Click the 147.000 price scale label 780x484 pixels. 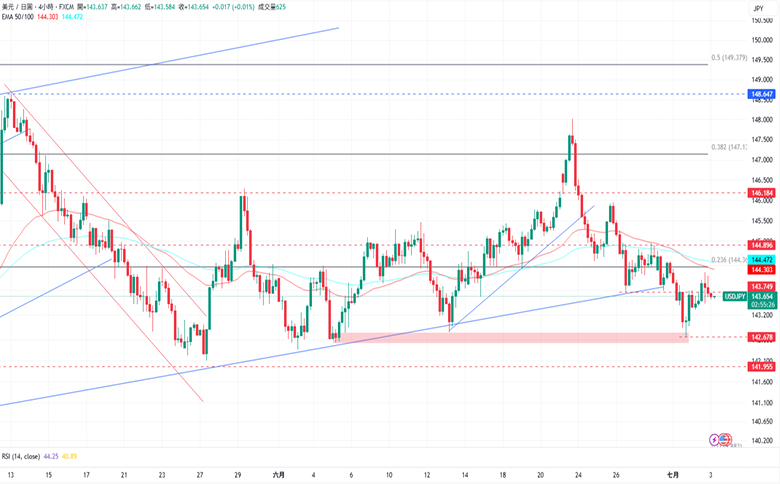point(762,160)
